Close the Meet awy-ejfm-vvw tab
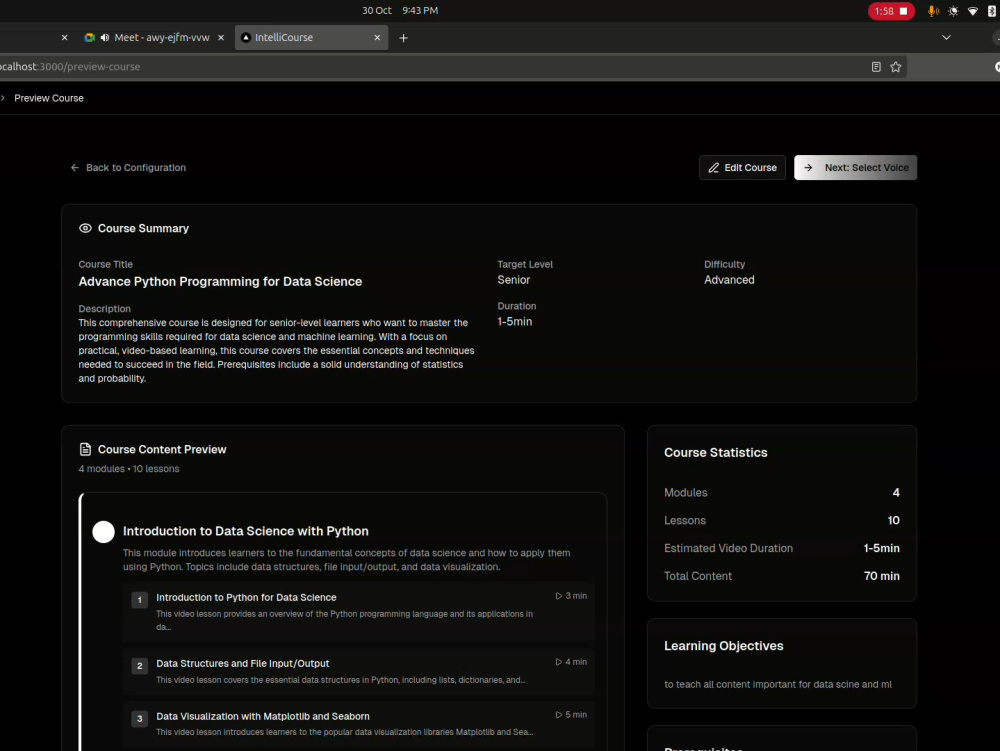This screenshot has height=751, width=1000. [221, 38]
